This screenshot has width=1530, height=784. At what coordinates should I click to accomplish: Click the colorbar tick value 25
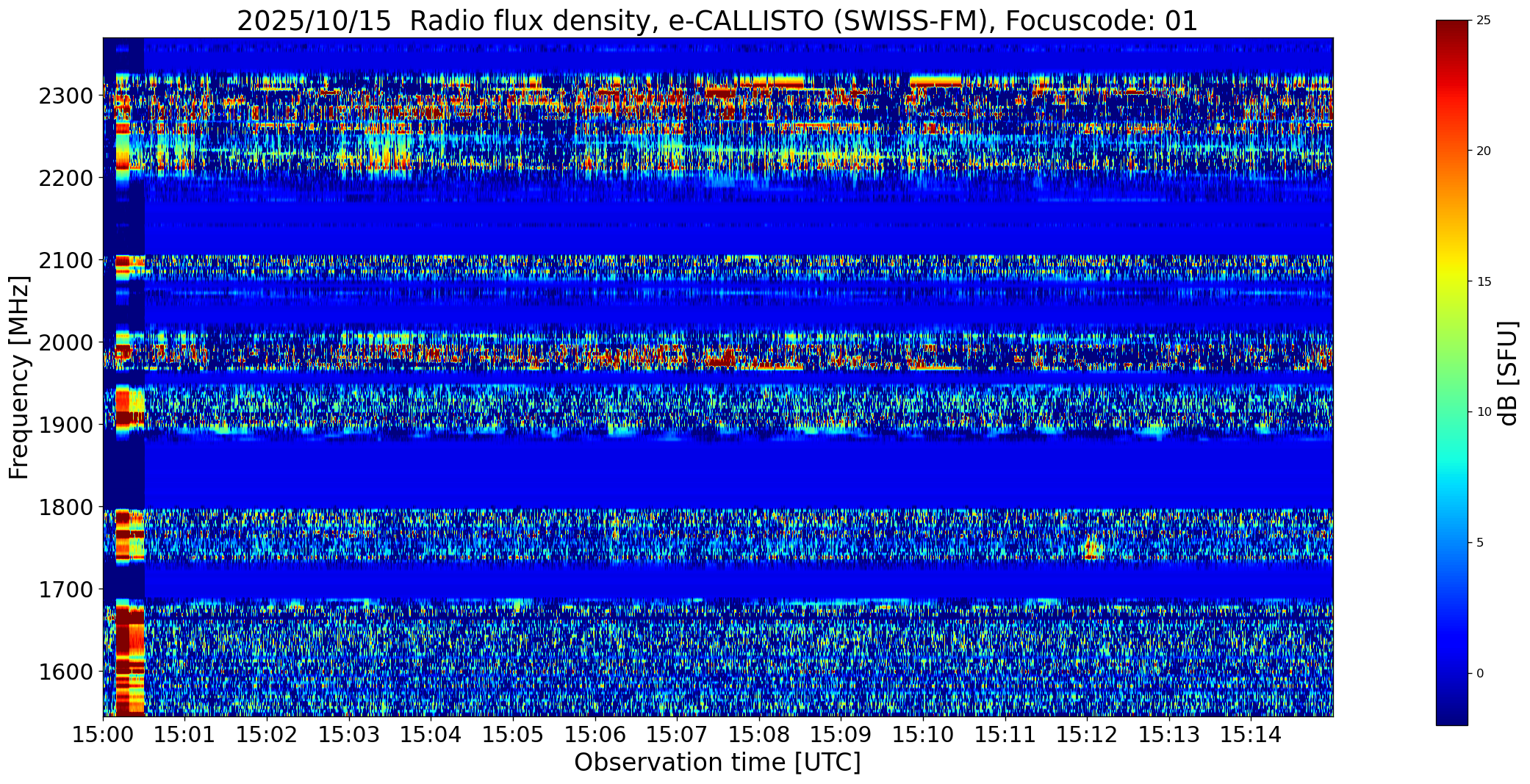point(1484,21)
